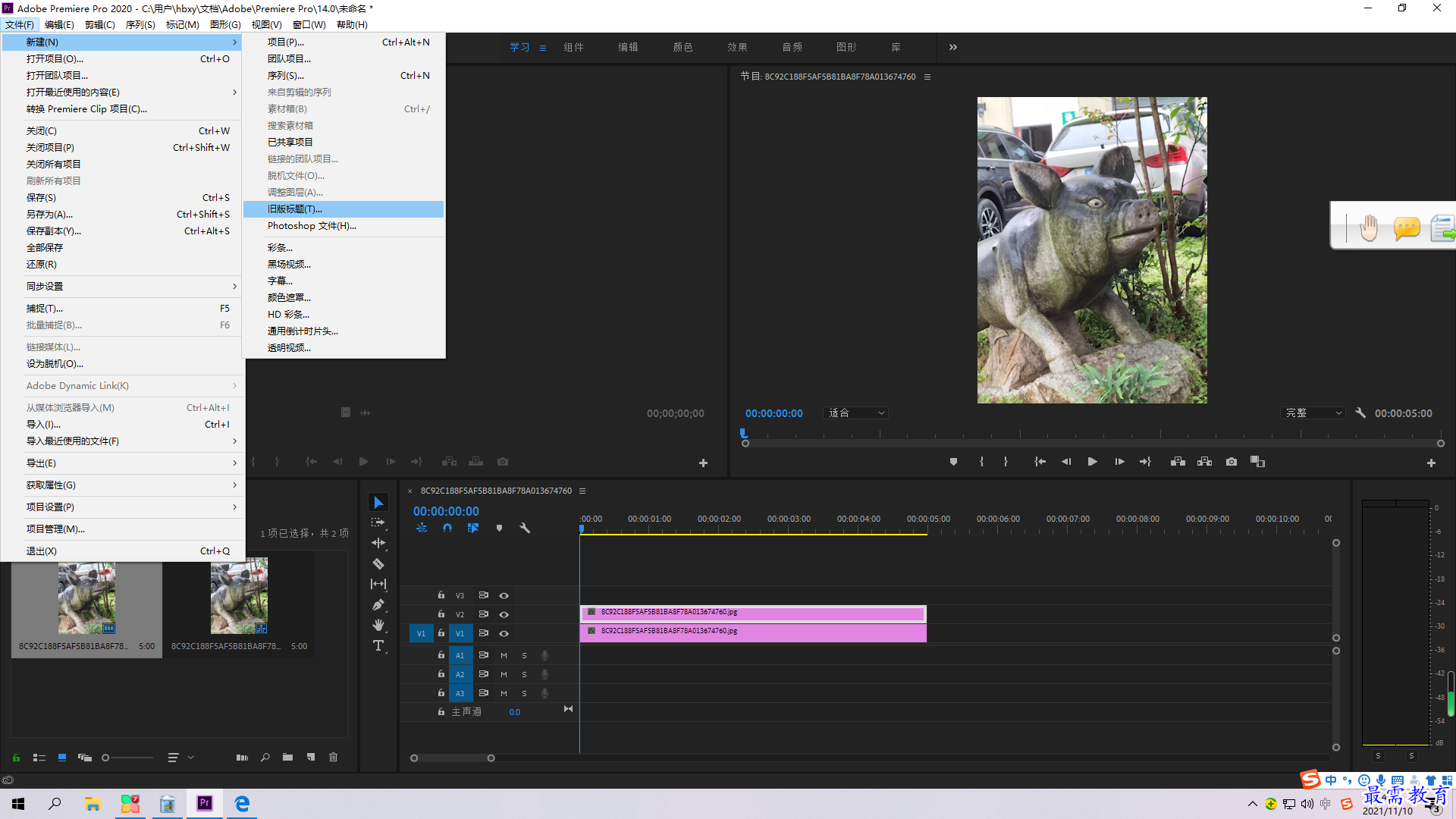Create a new bin with folder icon
This screenshot has height=819, width=1456.
287,757
